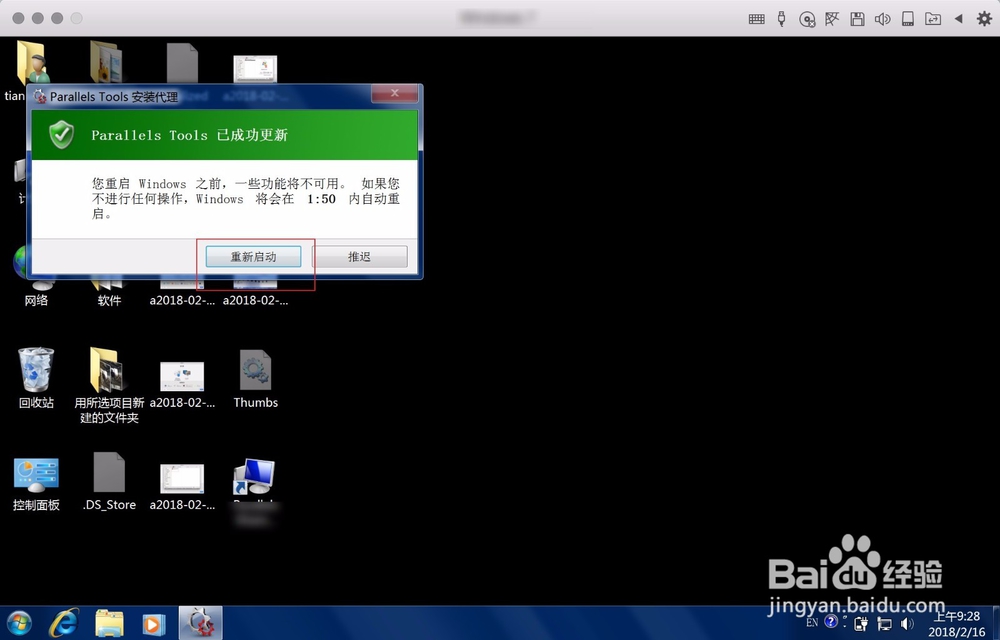Select the Thumbs file desktop icon
This screenshot has width=1000, height=640.
tap(256, 379)
